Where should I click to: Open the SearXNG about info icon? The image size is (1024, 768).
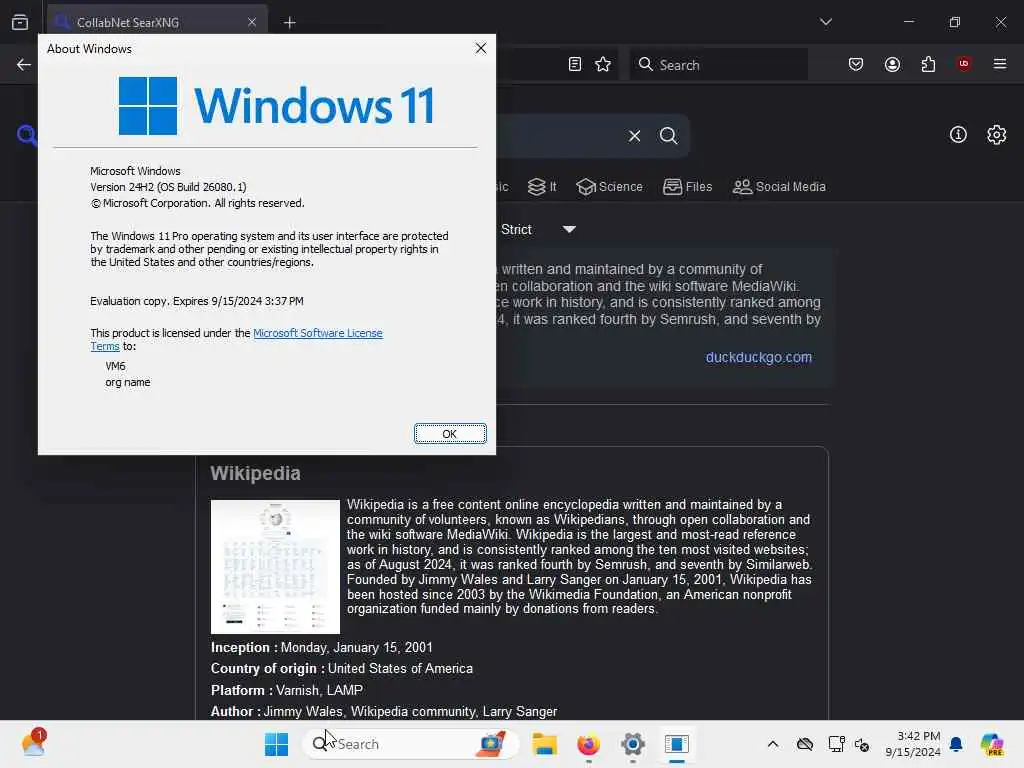[958, 135]
